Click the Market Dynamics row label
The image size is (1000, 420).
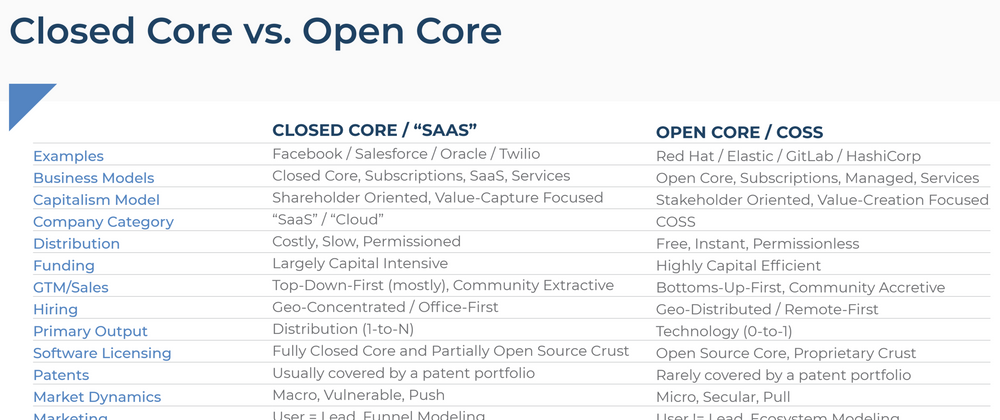(x=97, y=397)
